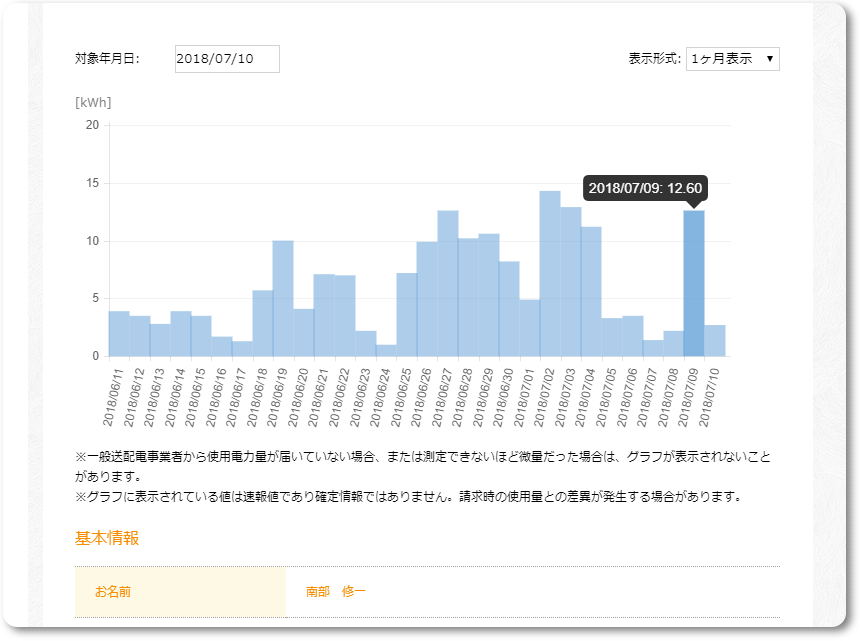Click the x-axis label 2018/06/22
Viewport: 860px width, 641px height.
tap(339, 398)
